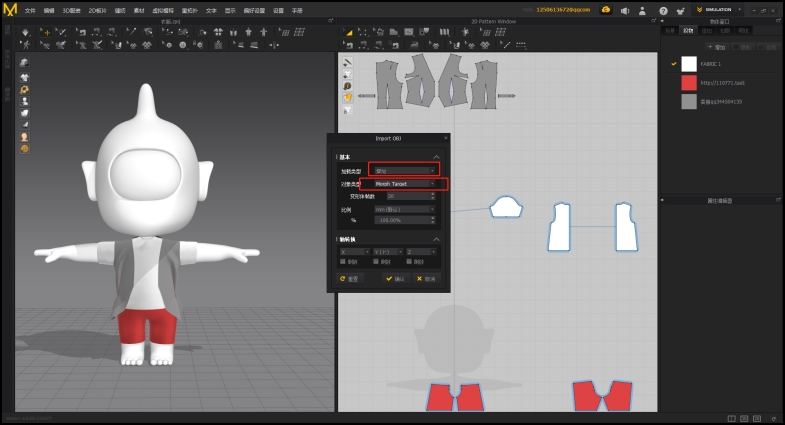Click the Marvelous Designer logo icon
Screen dimensions: 785x425
10,9
